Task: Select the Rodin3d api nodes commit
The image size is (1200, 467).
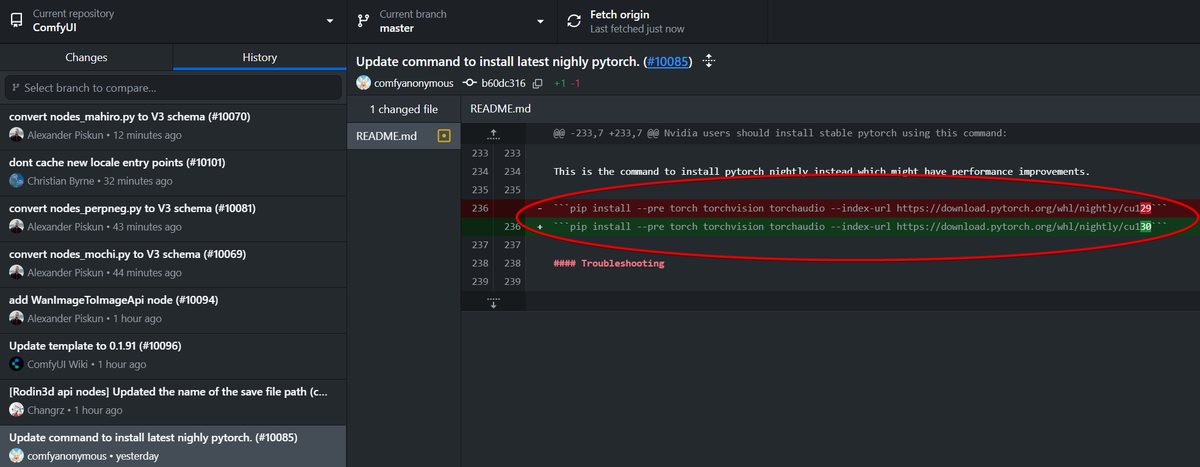Action: coord(173,400)
